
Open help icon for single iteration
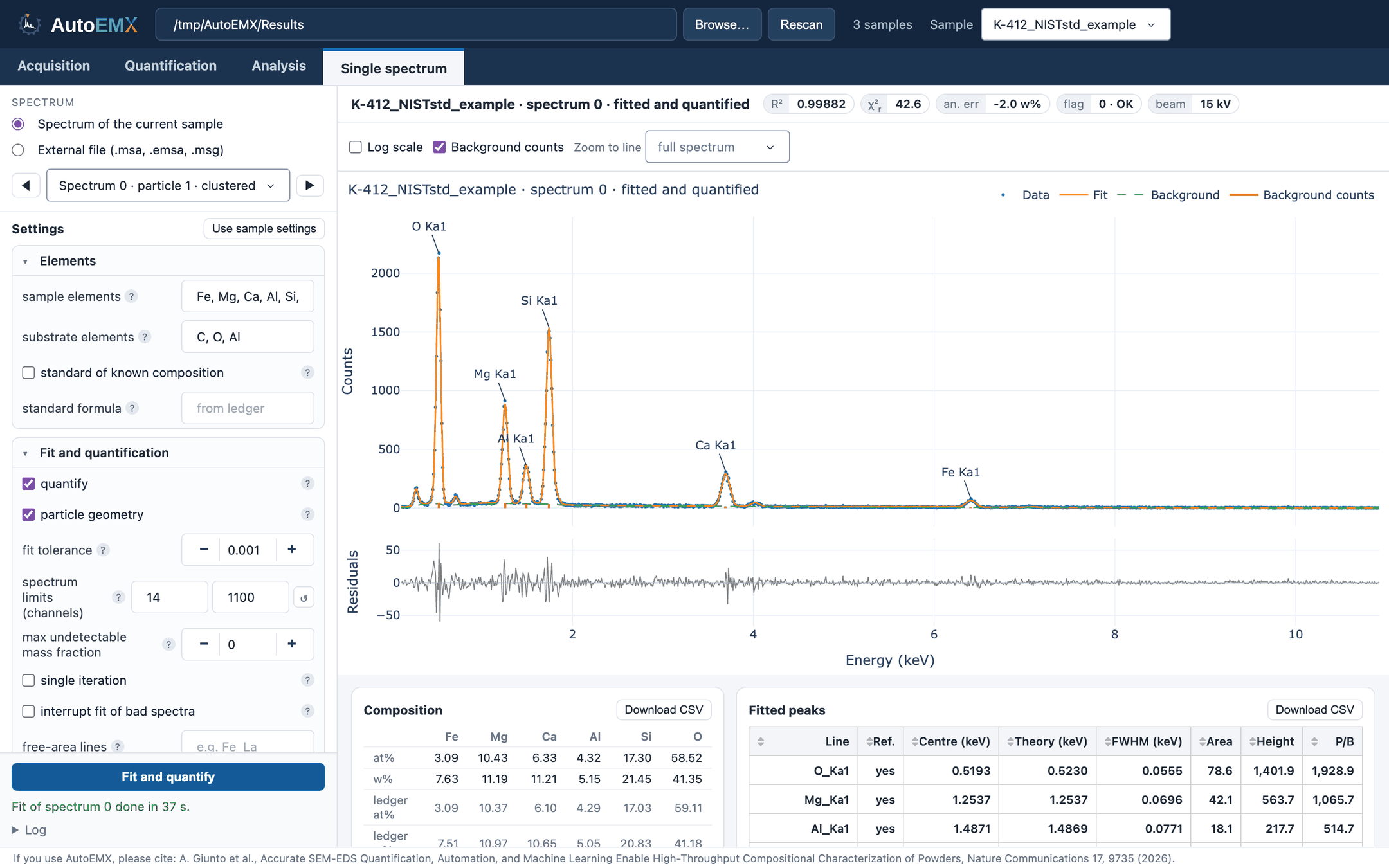coord(307,680)
